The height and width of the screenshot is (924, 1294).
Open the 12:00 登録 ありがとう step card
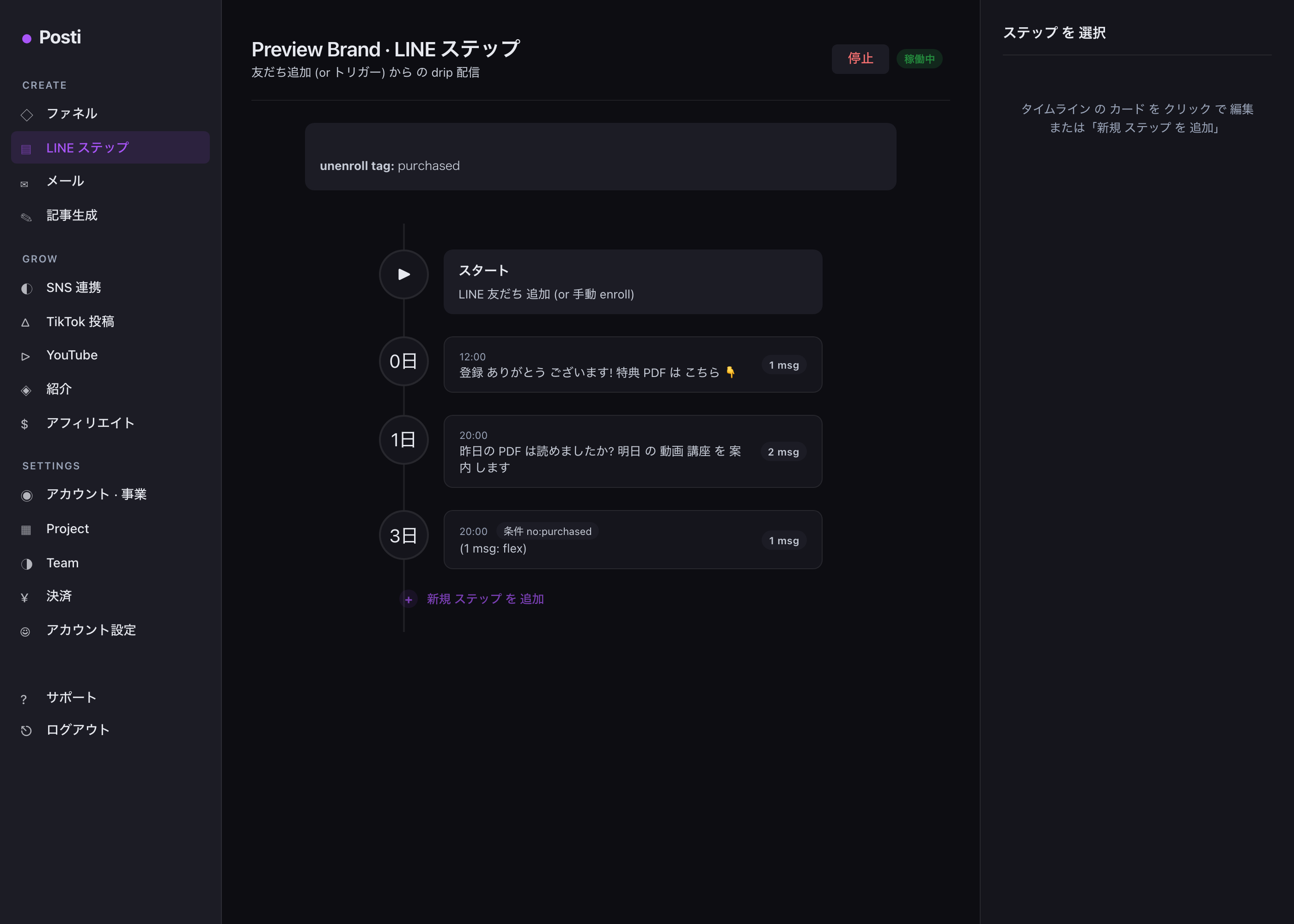point(633,364)
